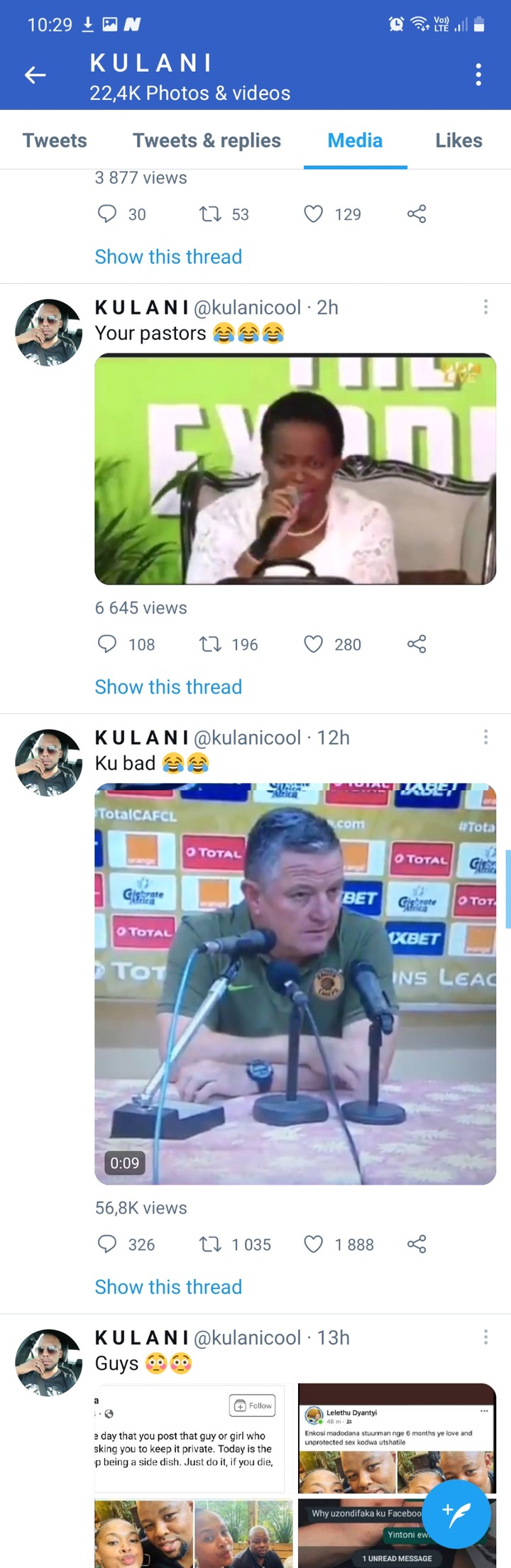This screenshot has width=511, height=1568.
Task: Tap the back arrow in header
Action: click(35, 75)
